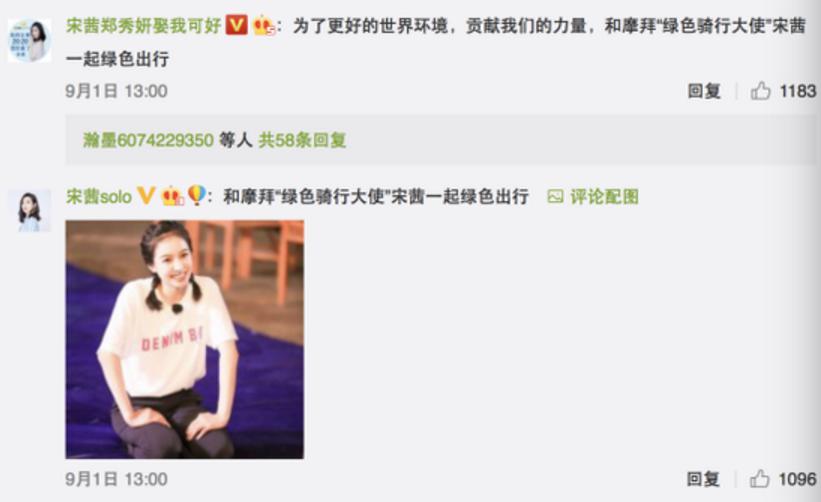Click the orange V verified badge

point(236,25)
